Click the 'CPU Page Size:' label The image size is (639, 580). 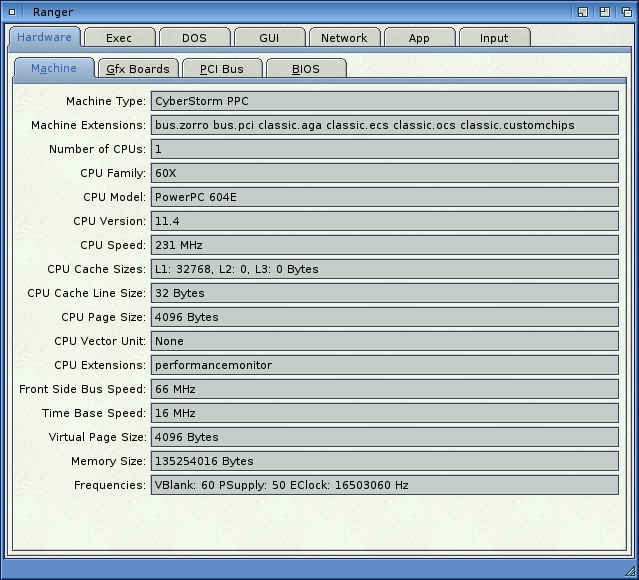click(104, 317)
